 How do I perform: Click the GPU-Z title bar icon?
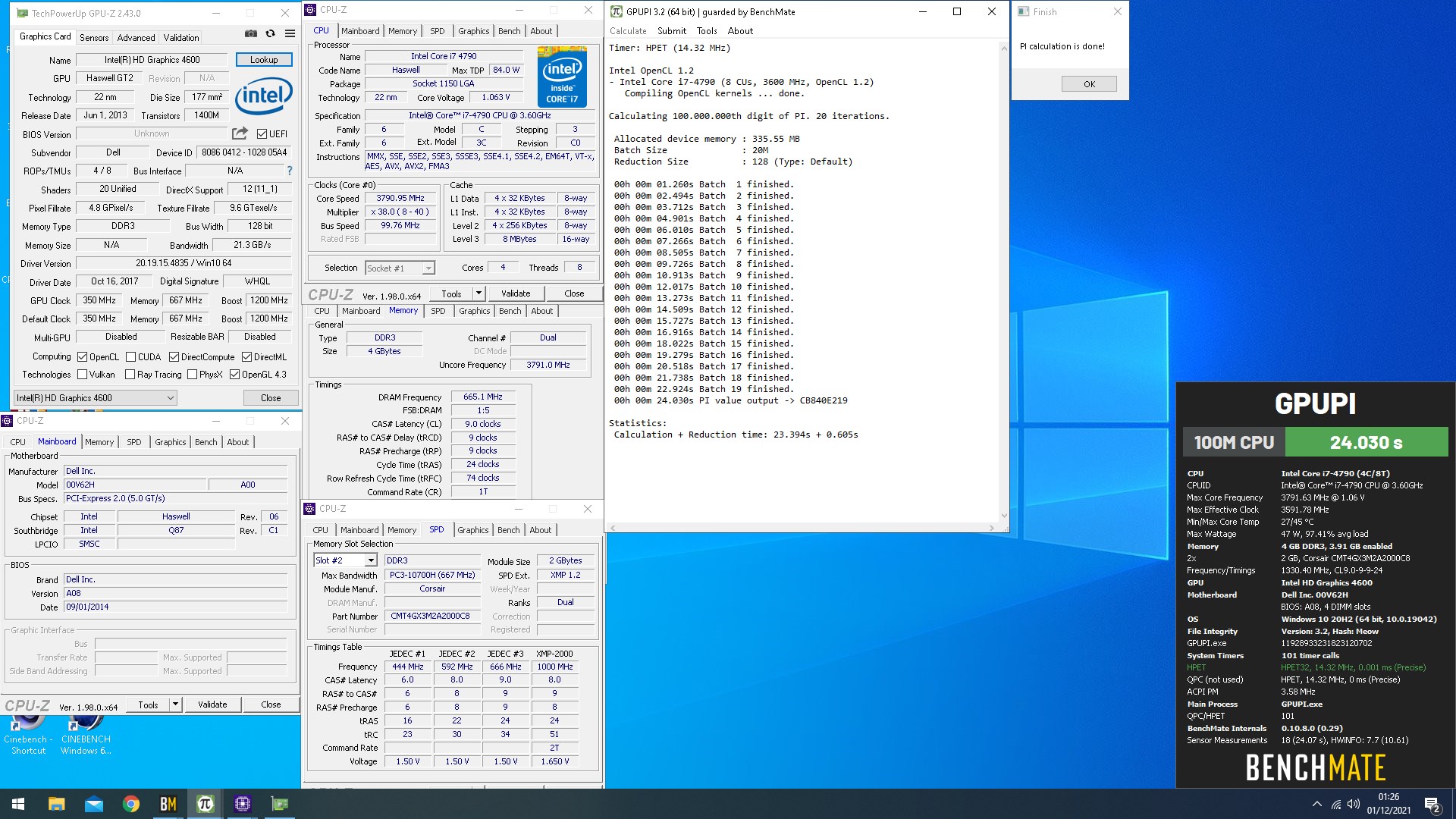pos(22,13)
